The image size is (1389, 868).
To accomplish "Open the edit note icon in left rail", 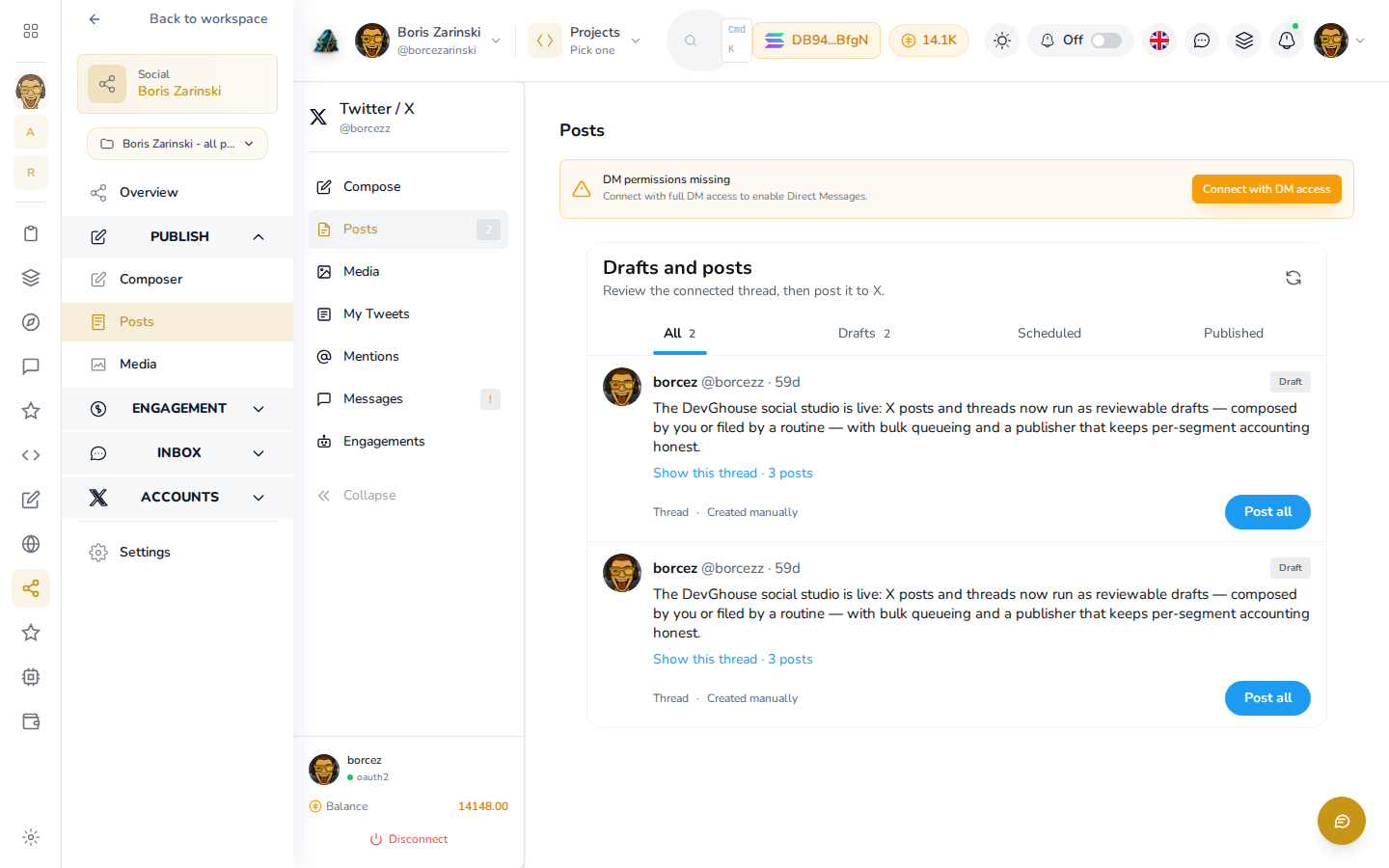I will pos(31,500).
